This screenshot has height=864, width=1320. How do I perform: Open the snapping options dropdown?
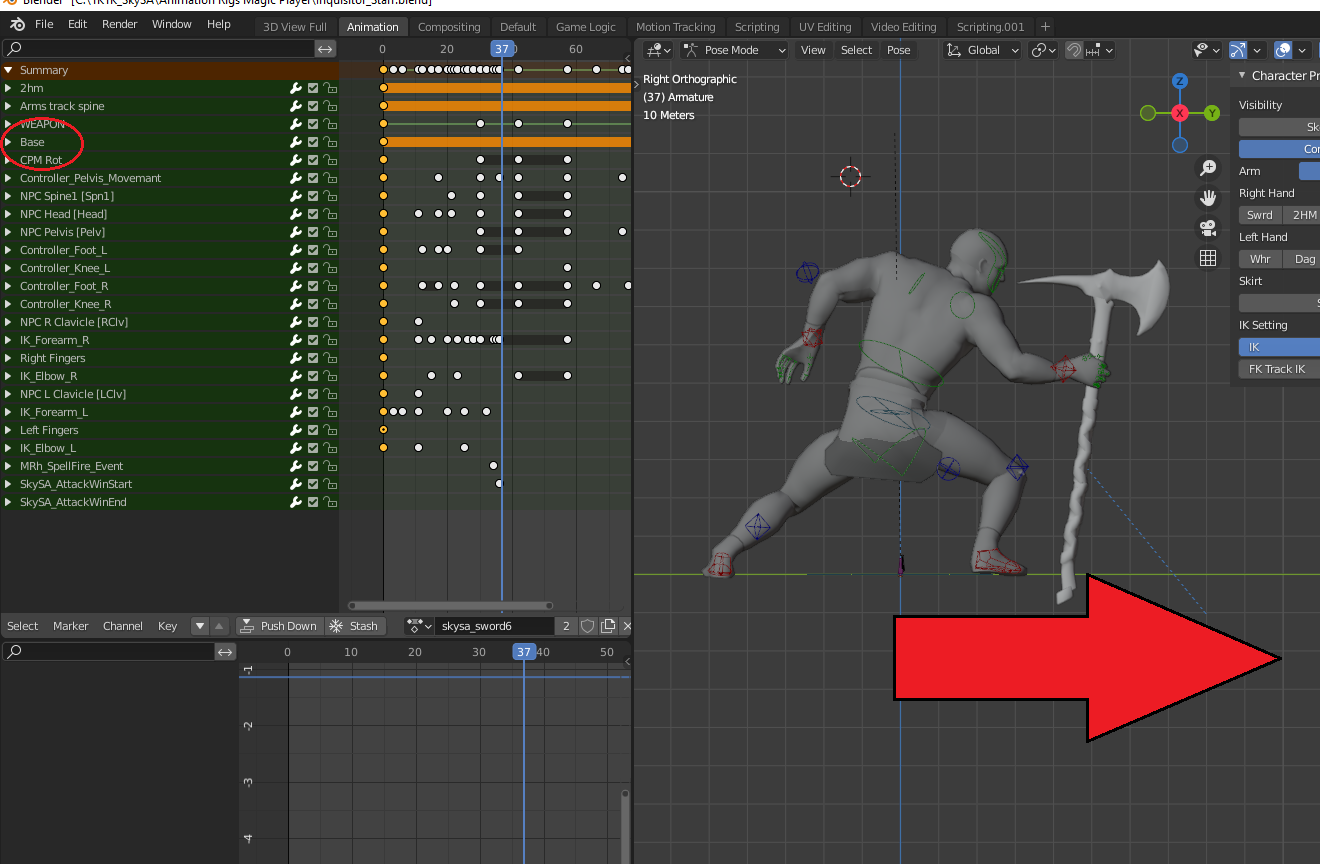[x=1099, y=50]
